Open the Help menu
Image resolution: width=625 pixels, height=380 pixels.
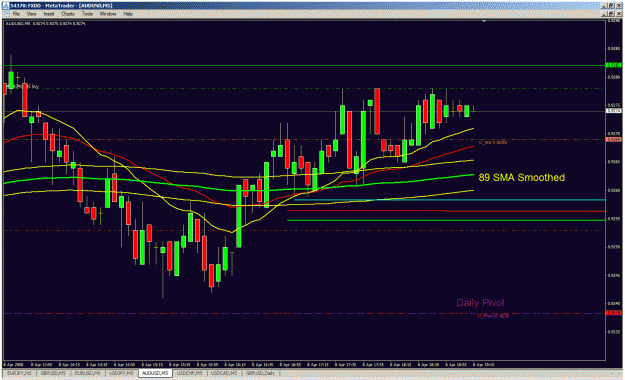click(x=128, y=14)
